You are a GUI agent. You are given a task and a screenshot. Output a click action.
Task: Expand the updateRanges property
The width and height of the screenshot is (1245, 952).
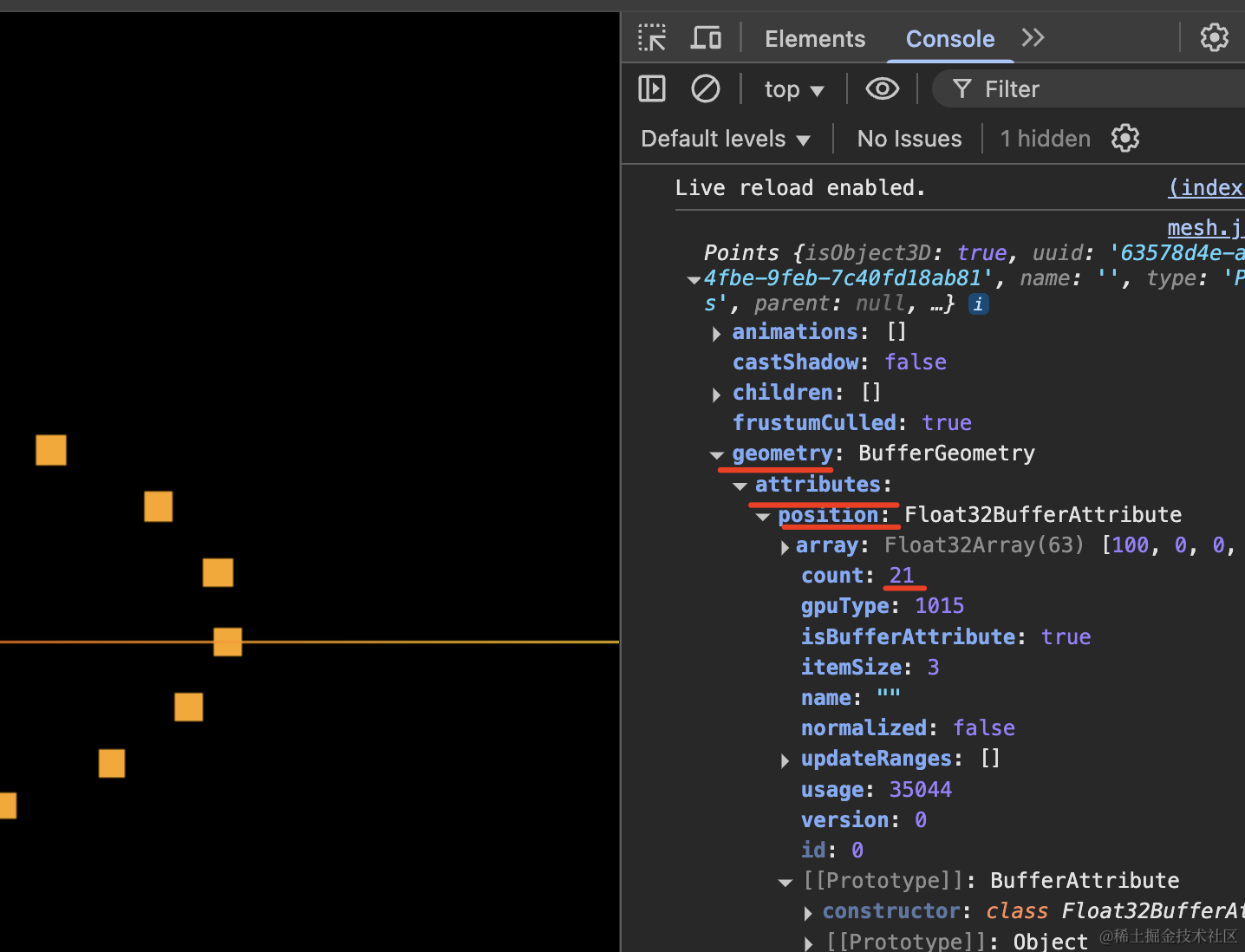pyautogui.click(x=785, y=760)
